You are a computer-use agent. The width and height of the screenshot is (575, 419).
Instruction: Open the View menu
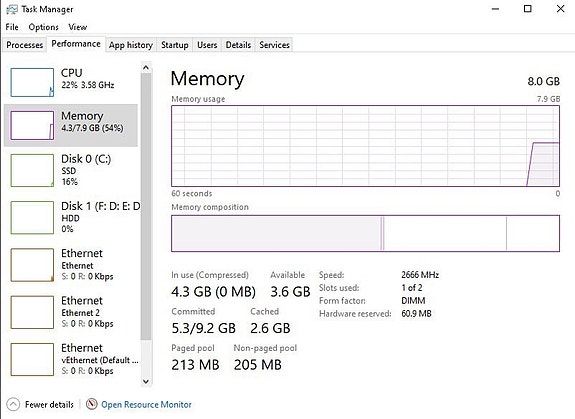pos(77,27)
